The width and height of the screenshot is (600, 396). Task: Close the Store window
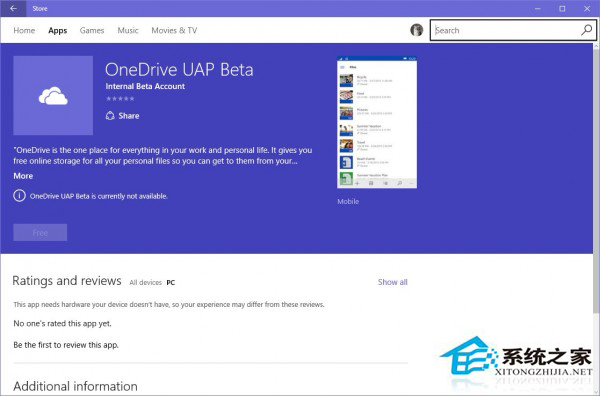point(587,8)
